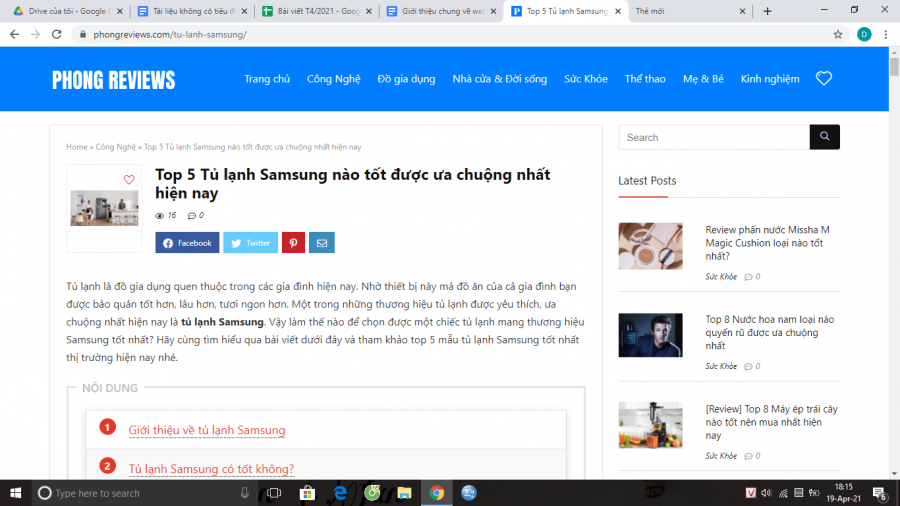
Task: Open the Đồ gia dụng menu item
Action: [x=406, y=79]
